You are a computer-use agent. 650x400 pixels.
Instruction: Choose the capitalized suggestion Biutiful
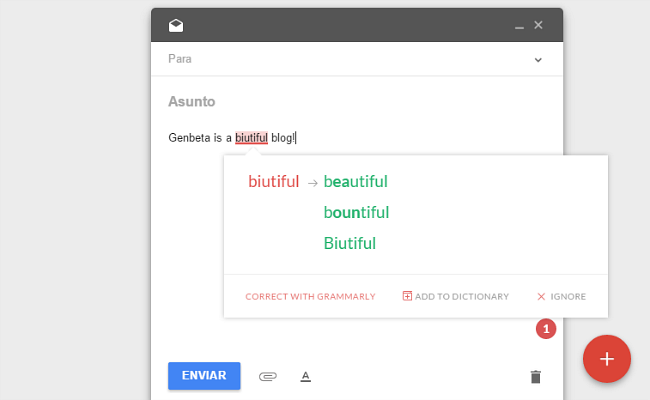point(349,243)
